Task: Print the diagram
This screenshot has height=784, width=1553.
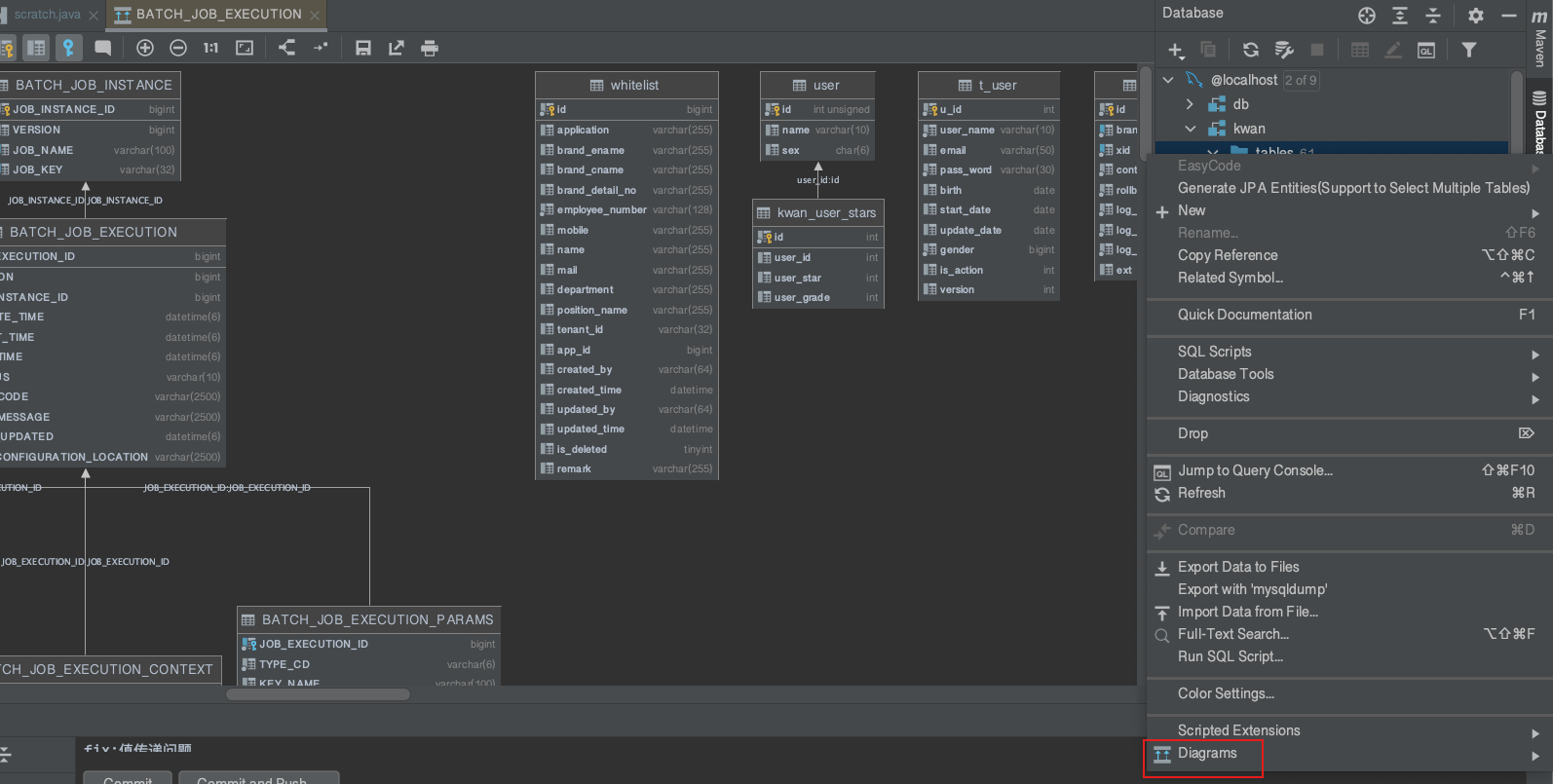Action: click(x=430, y=48)
